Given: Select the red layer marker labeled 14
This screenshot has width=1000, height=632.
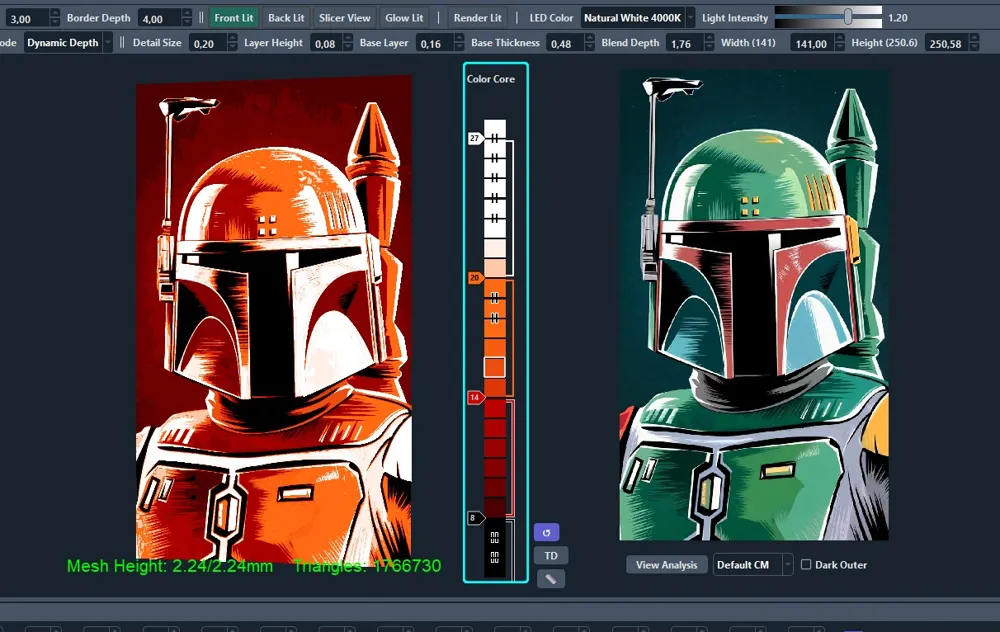Looking at the screenshot, I should click(x=475, y=397).
